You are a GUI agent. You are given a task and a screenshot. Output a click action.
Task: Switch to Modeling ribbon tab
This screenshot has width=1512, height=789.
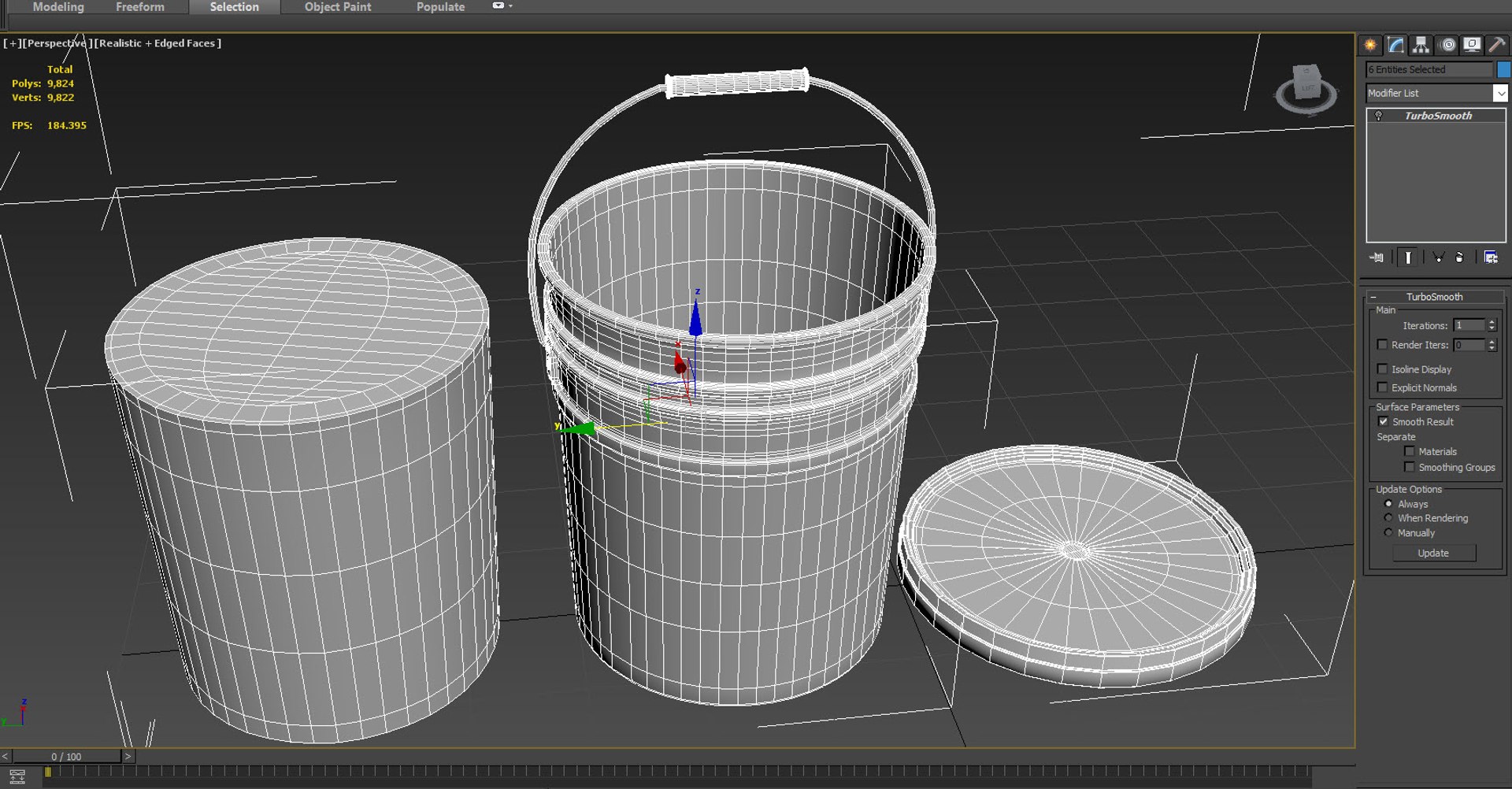(58, 7)
